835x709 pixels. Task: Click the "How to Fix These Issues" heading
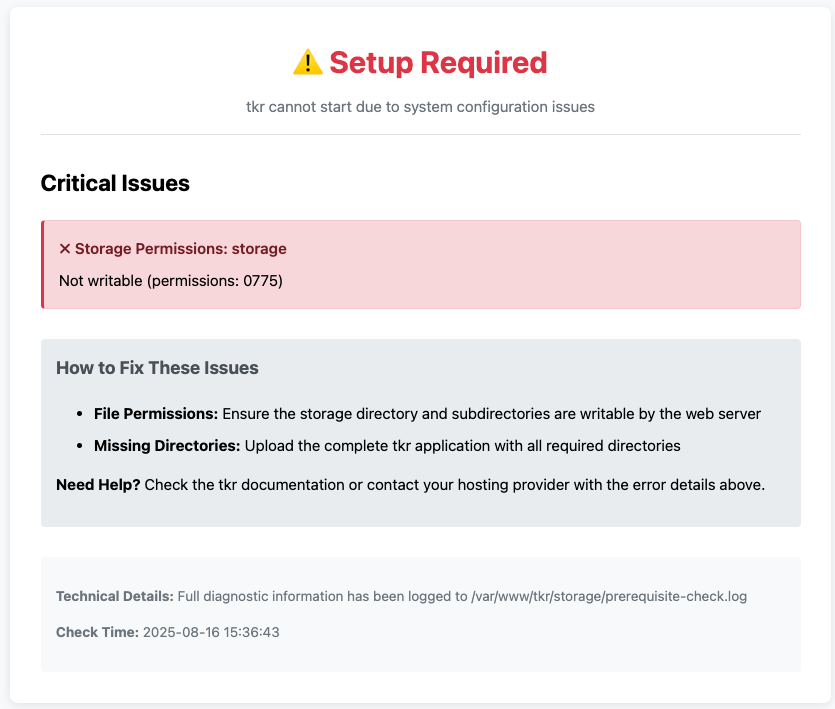coord(157,368)
